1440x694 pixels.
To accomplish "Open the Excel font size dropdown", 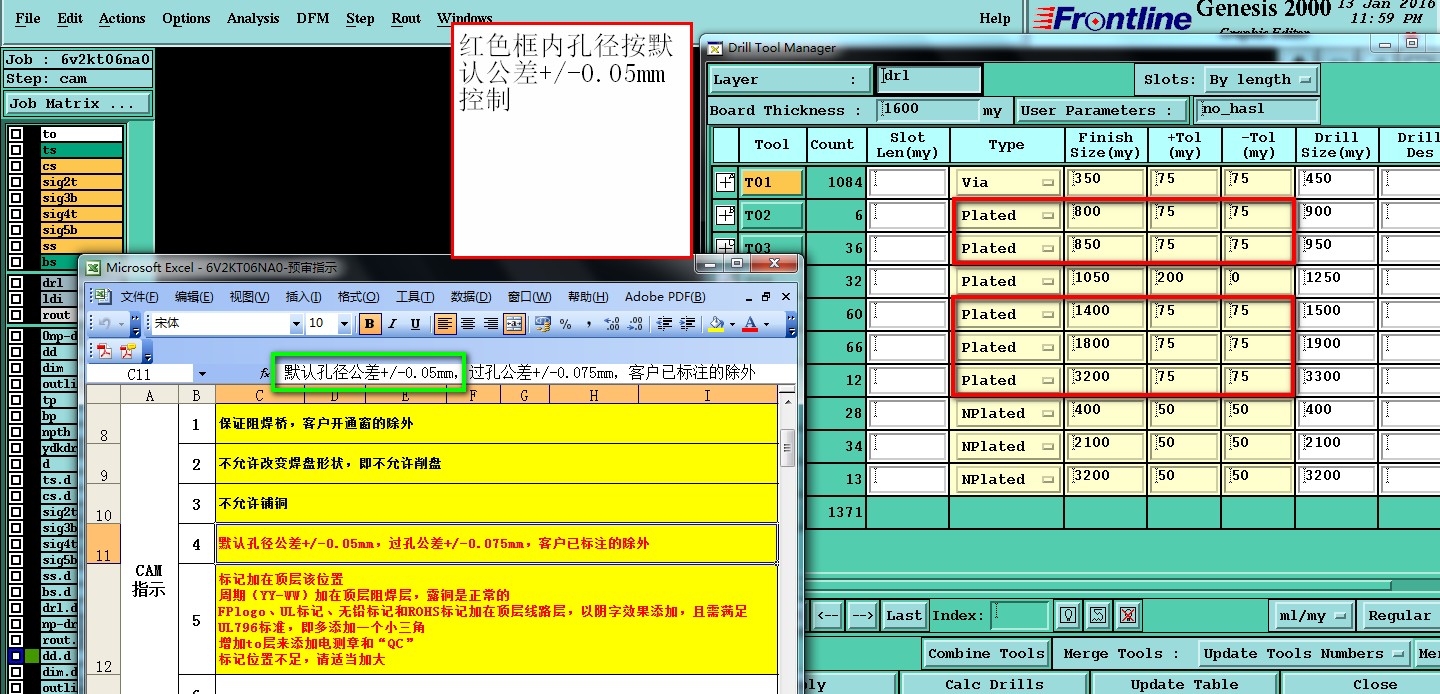I will tap(344, 324).
